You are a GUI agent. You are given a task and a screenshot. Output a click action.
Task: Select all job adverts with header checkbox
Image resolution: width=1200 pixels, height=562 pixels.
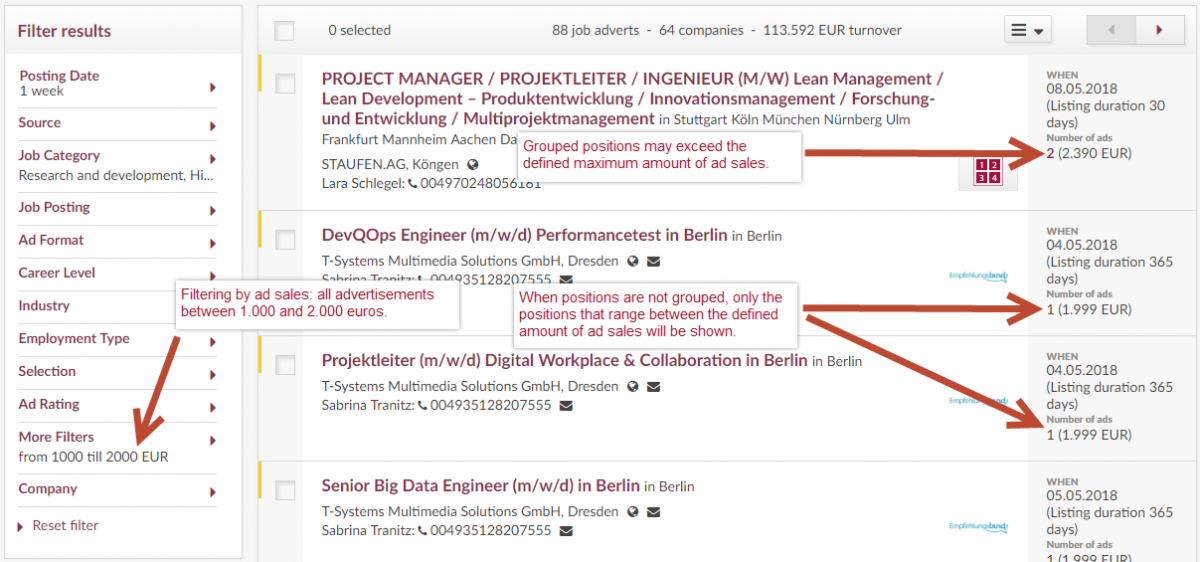(x=285, y=31)
